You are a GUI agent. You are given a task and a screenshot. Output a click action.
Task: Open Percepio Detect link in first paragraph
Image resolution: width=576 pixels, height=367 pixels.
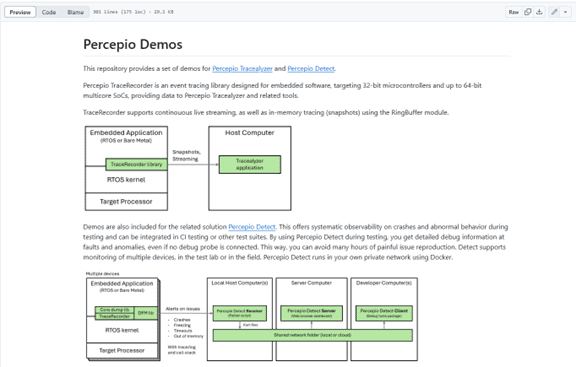tap(311, 69)
